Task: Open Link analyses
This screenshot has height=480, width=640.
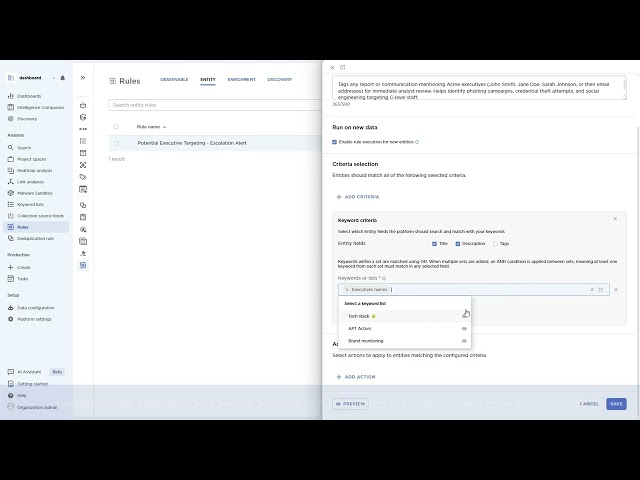Action: coord(26,182)
